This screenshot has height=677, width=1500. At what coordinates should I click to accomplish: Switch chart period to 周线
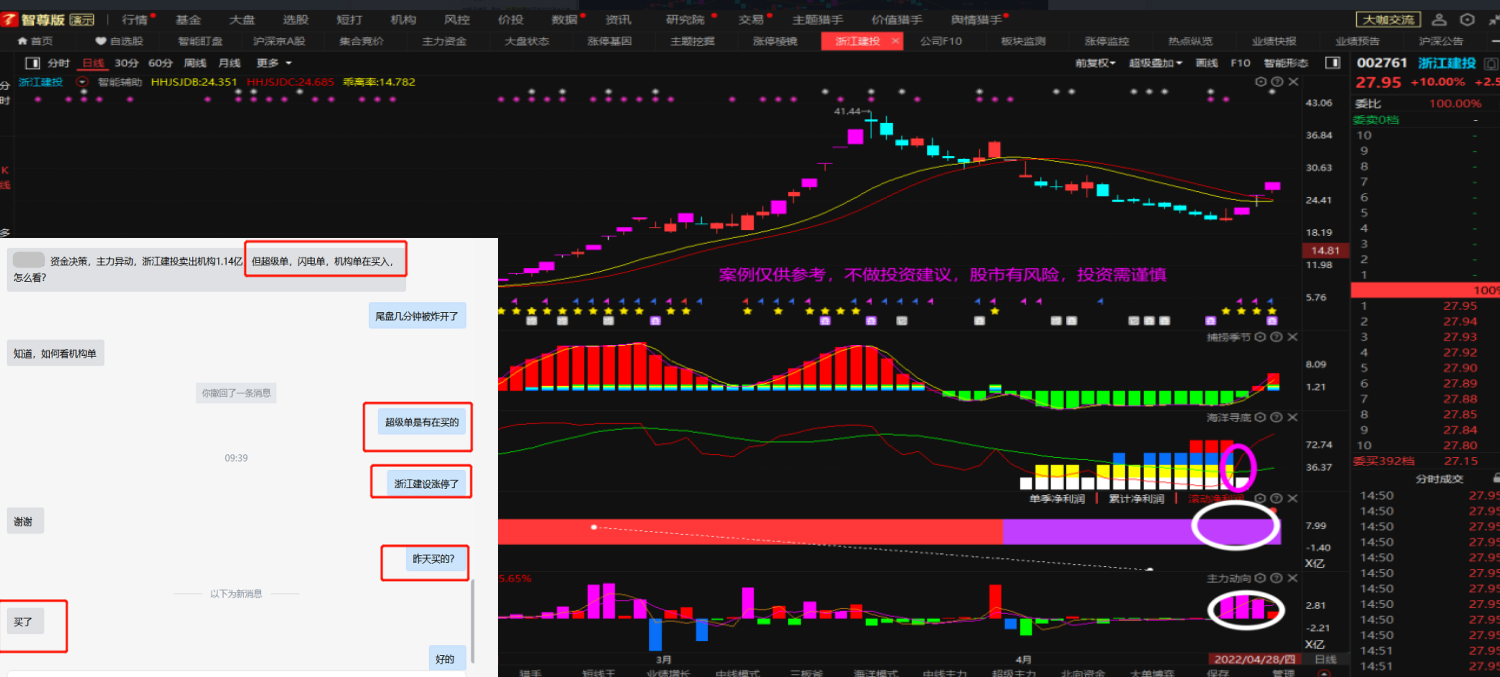coord(195,63)
